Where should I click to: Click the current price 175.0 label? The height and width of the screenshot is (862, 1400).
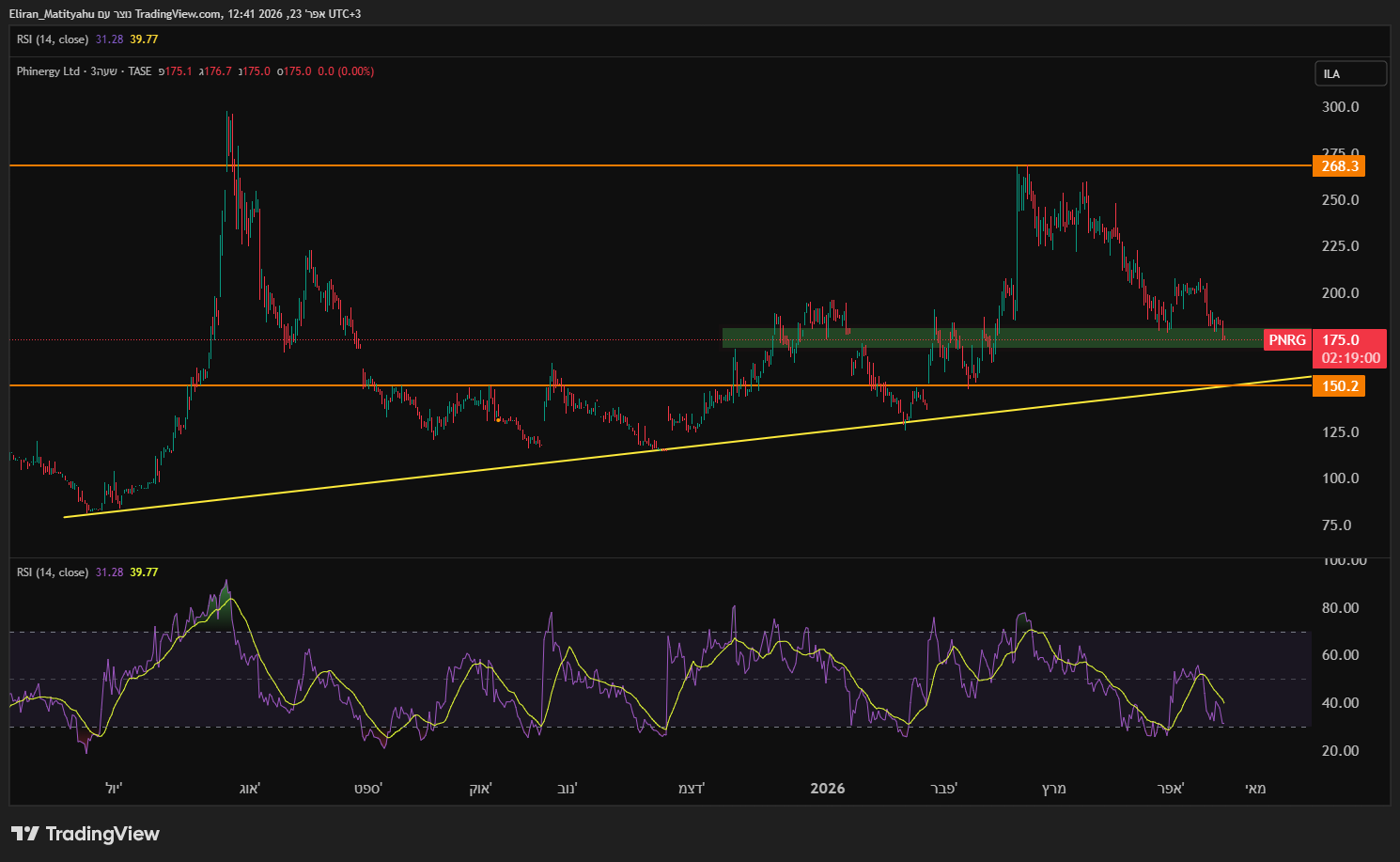1341,340
